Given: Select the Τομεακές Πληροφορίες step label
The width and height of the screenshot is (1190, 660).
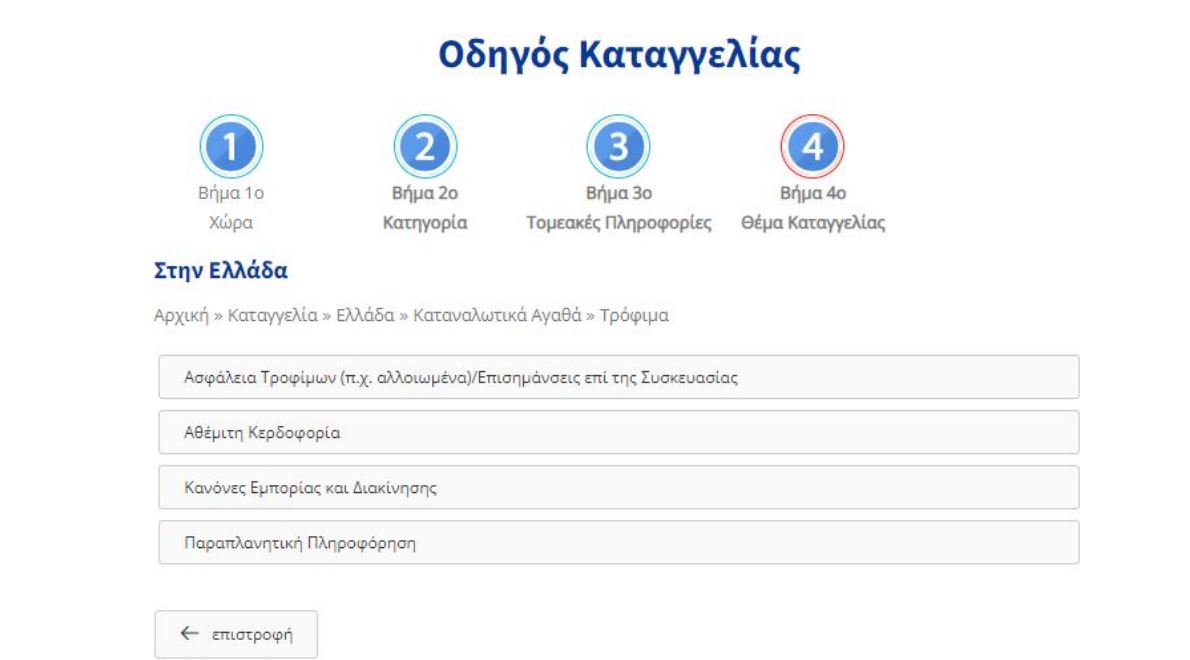Looking at the screenshot, I should coord(618,223).
